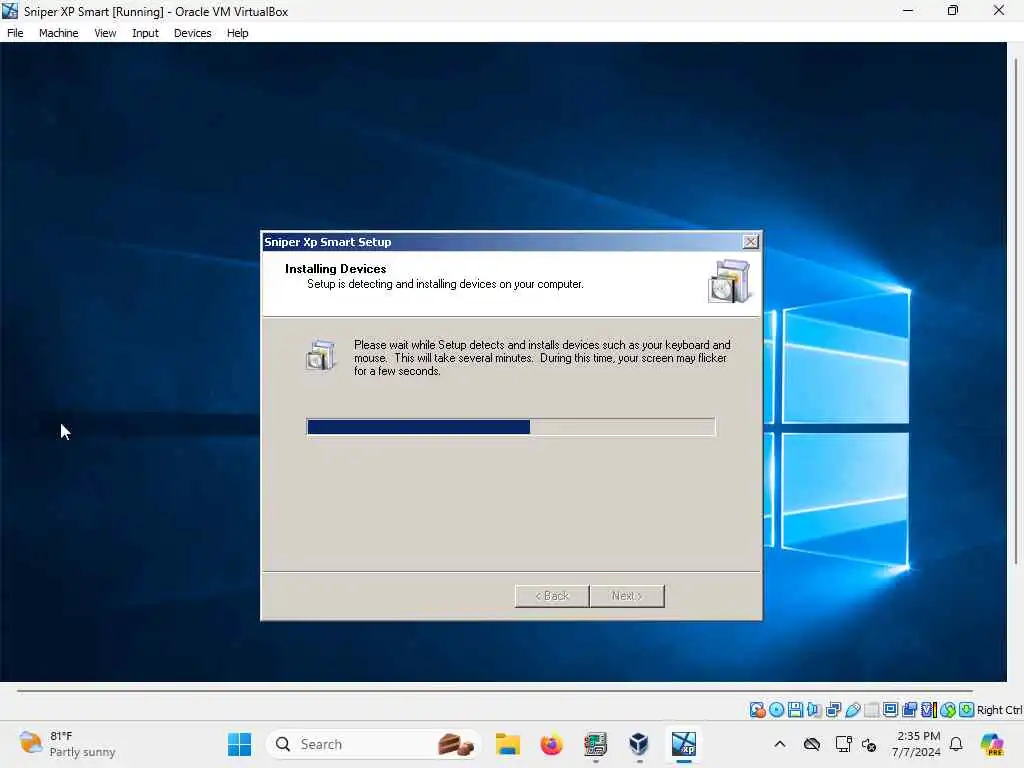The image size is (1024, 768).
Task: Click the taskbar Search box
Action: pos(374,744)
